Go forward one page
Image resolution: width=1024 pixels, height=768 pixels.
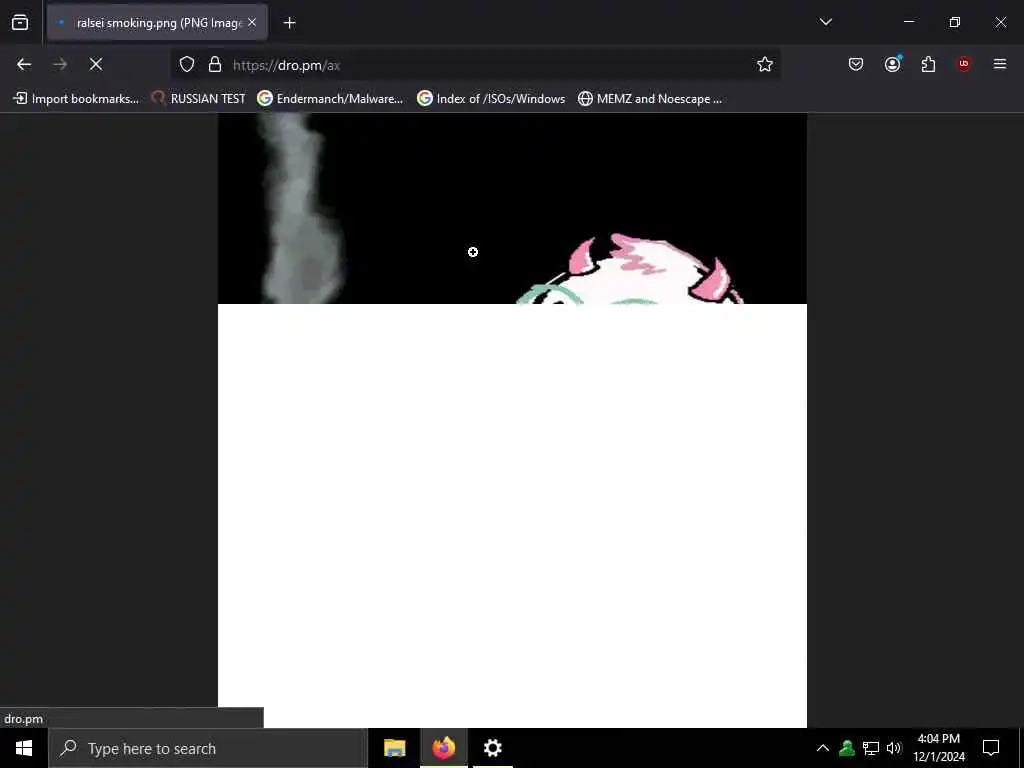[x=60, y=64]
